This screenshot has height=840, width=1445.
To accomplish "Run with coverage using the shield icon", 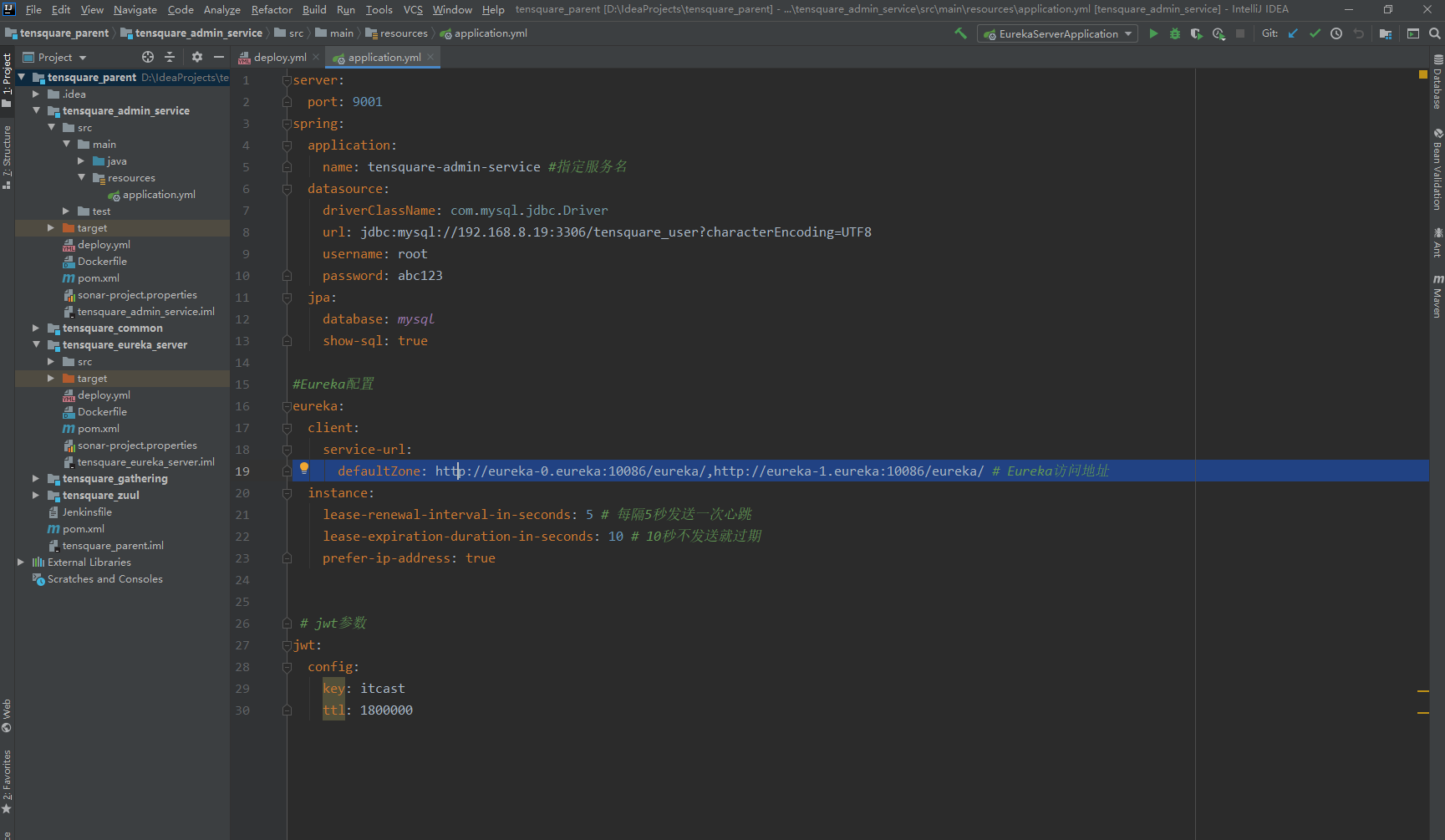I will point(1197,33).
